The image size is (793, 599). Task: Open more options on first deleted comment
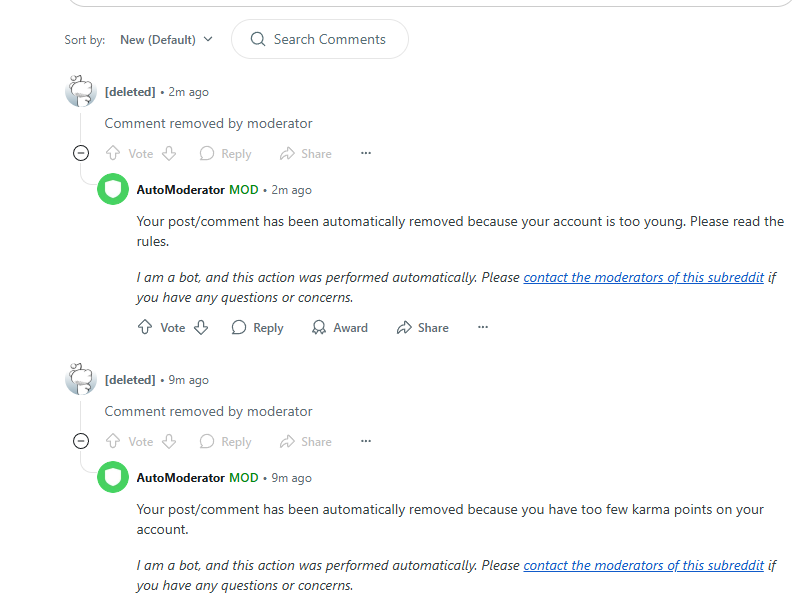tap(366, 153)
